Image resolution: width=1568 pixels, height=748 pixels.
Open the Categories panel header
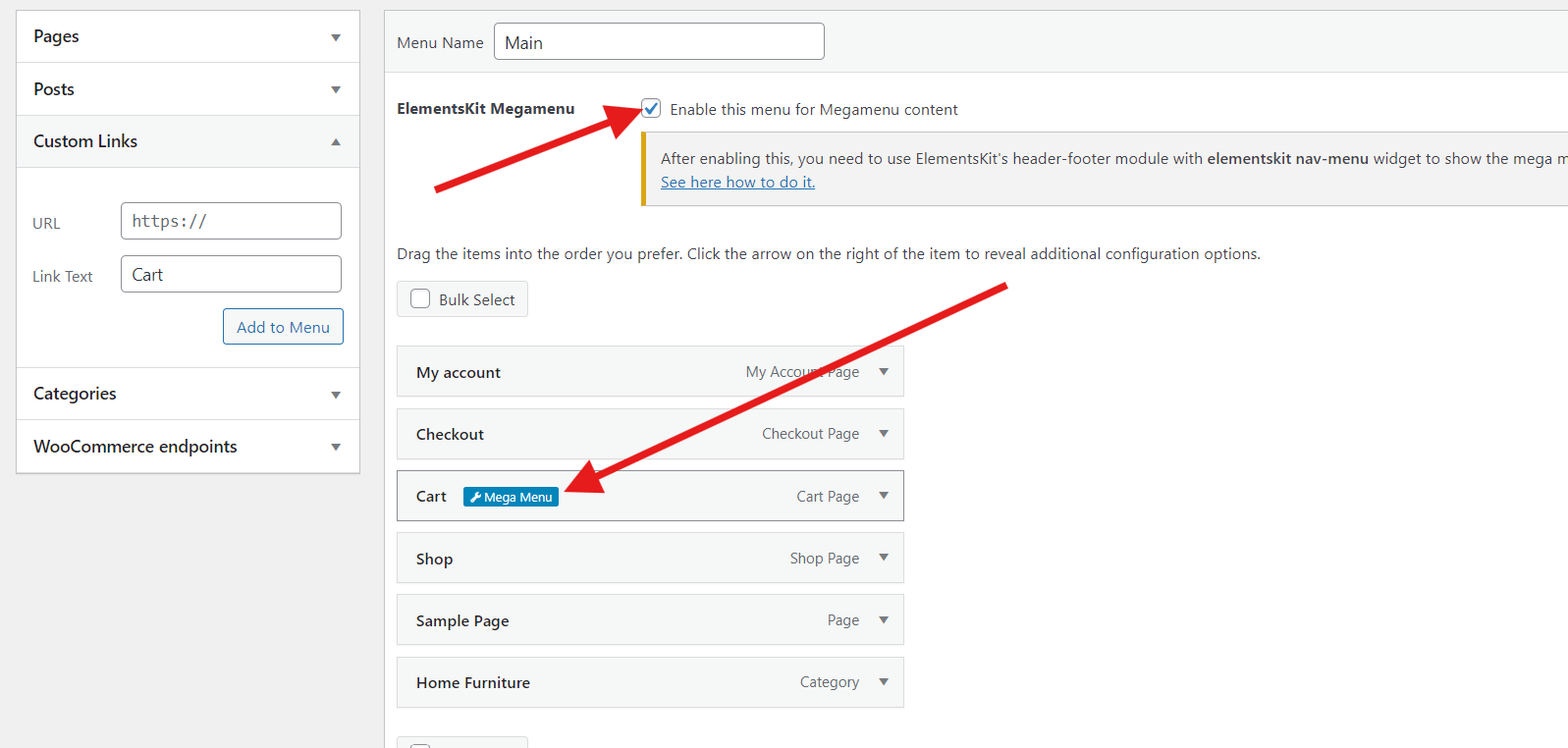[188, 394]
